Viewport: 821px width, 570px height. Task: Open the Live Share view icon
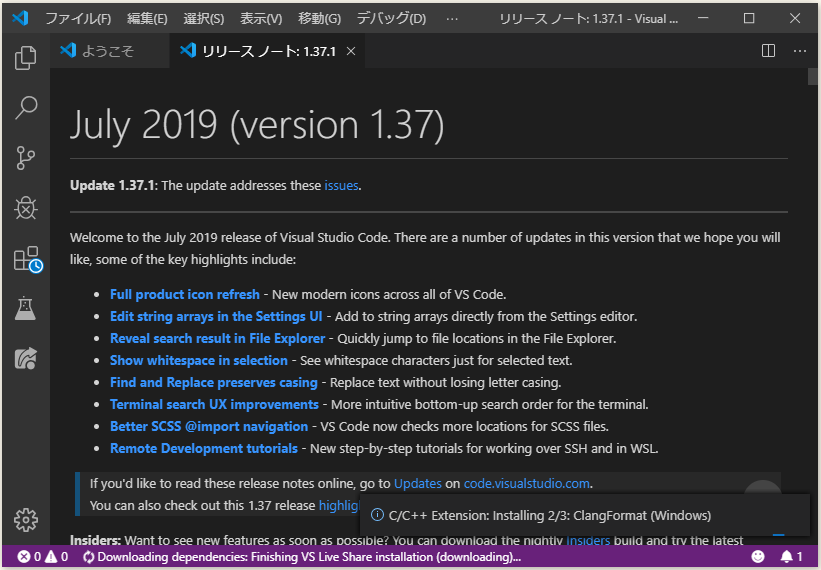point(26,359)
